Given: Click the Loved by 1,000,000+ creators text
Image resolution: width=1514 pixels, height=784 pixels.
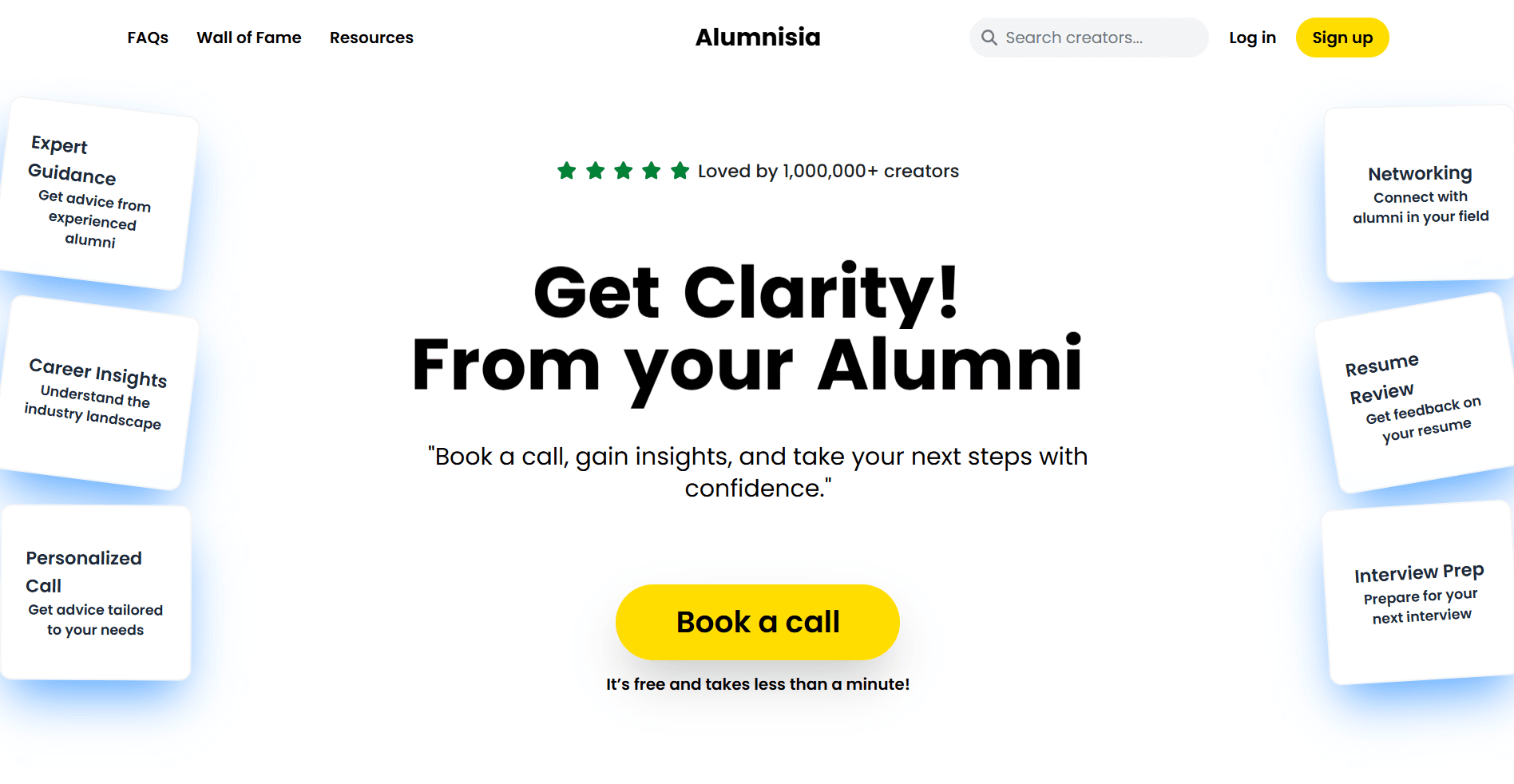Looking at the screenshot, I should pos(828,171).
